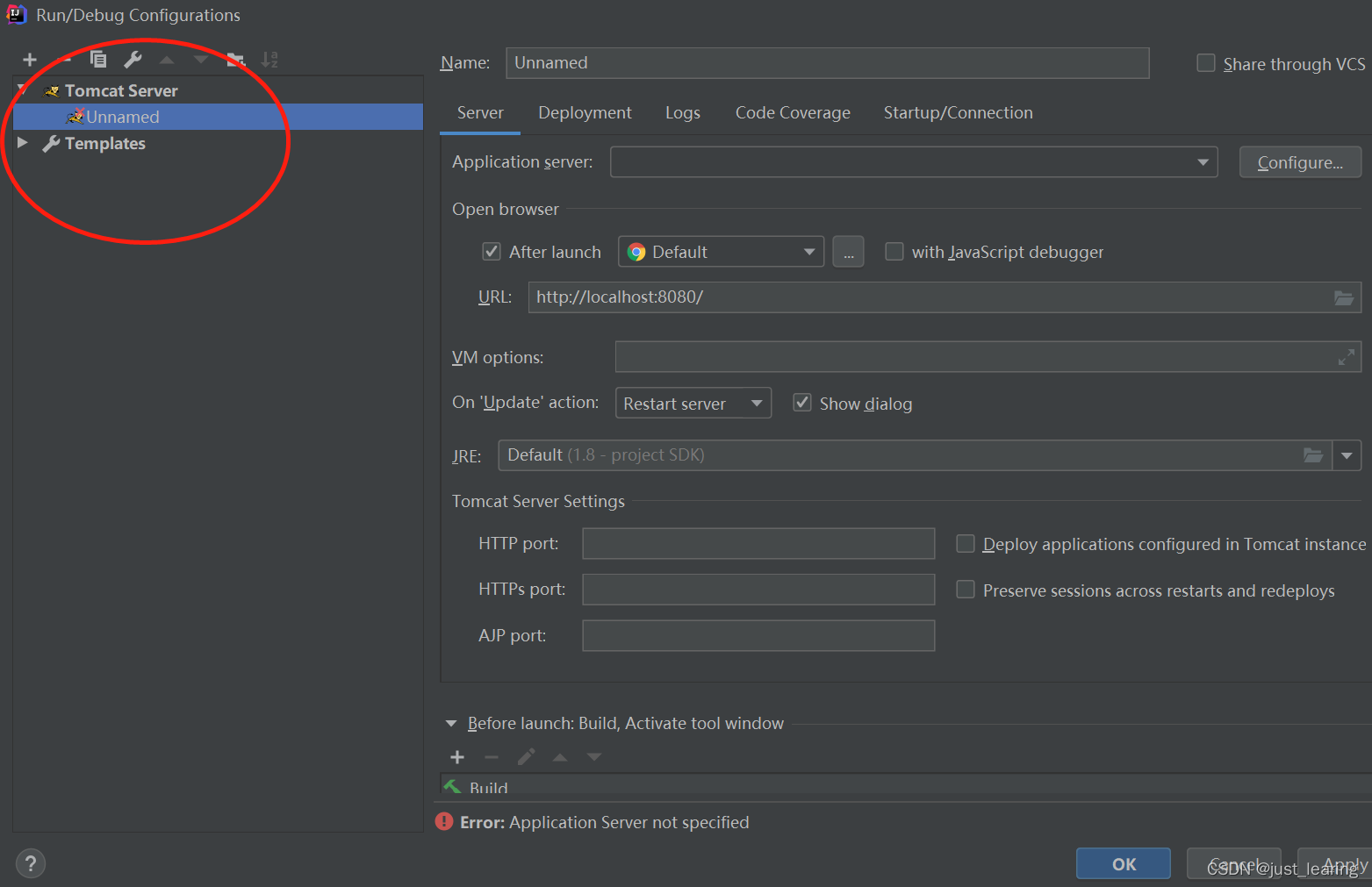Click the HTTPs port field
The height and width of the screenshot is (887, 1372).
[758, 590]
